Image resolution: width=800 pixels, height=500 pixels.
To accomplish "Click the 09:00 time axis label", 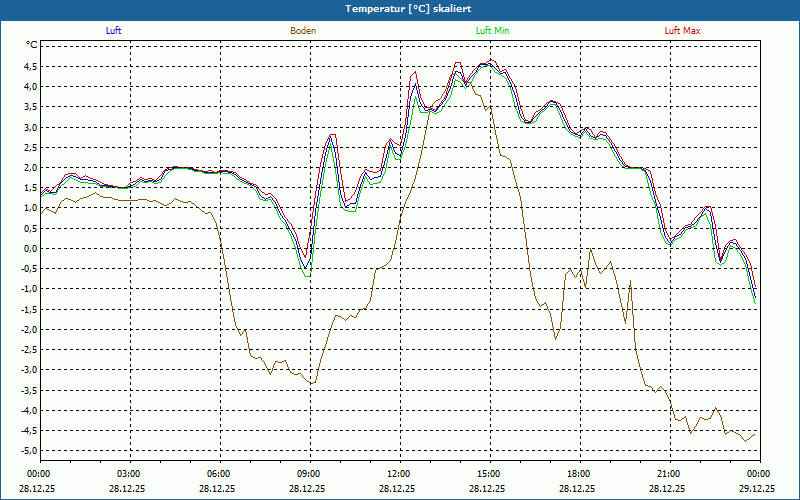I will 309,474.
